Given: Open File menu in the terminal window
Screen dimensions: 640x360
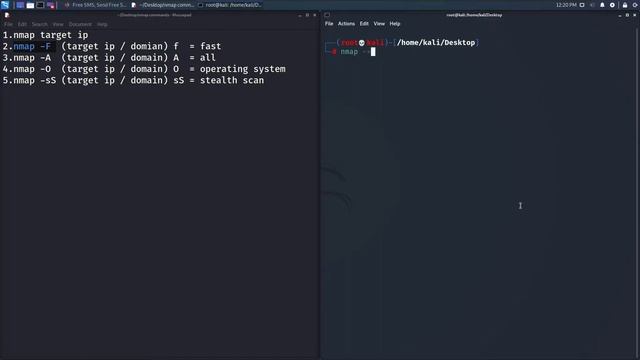Looking at the screenshot, I should (x=329, y=24).
